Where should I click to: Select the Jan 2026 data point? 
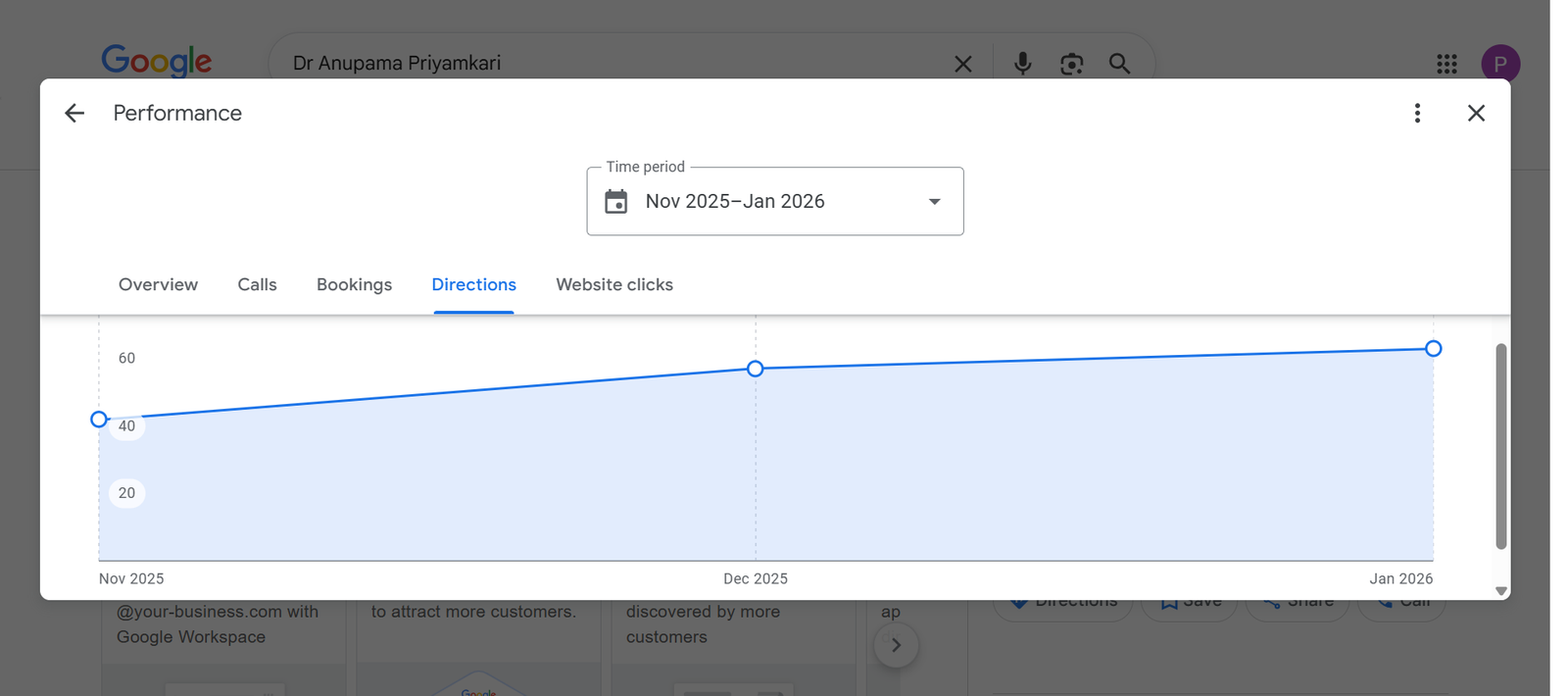point(1433,349)
